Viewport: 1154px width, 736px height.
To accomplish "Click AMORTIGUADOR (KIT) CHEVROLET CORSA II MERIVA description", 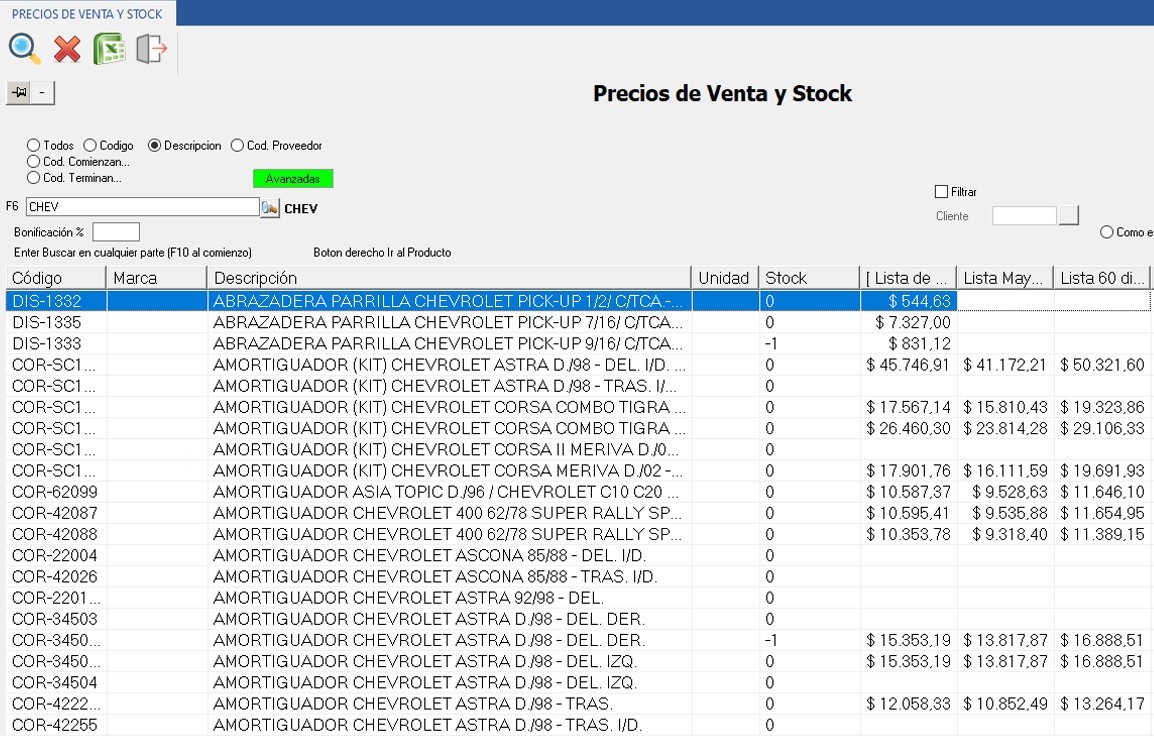I will pyautogui.click(x=446, y=450).
